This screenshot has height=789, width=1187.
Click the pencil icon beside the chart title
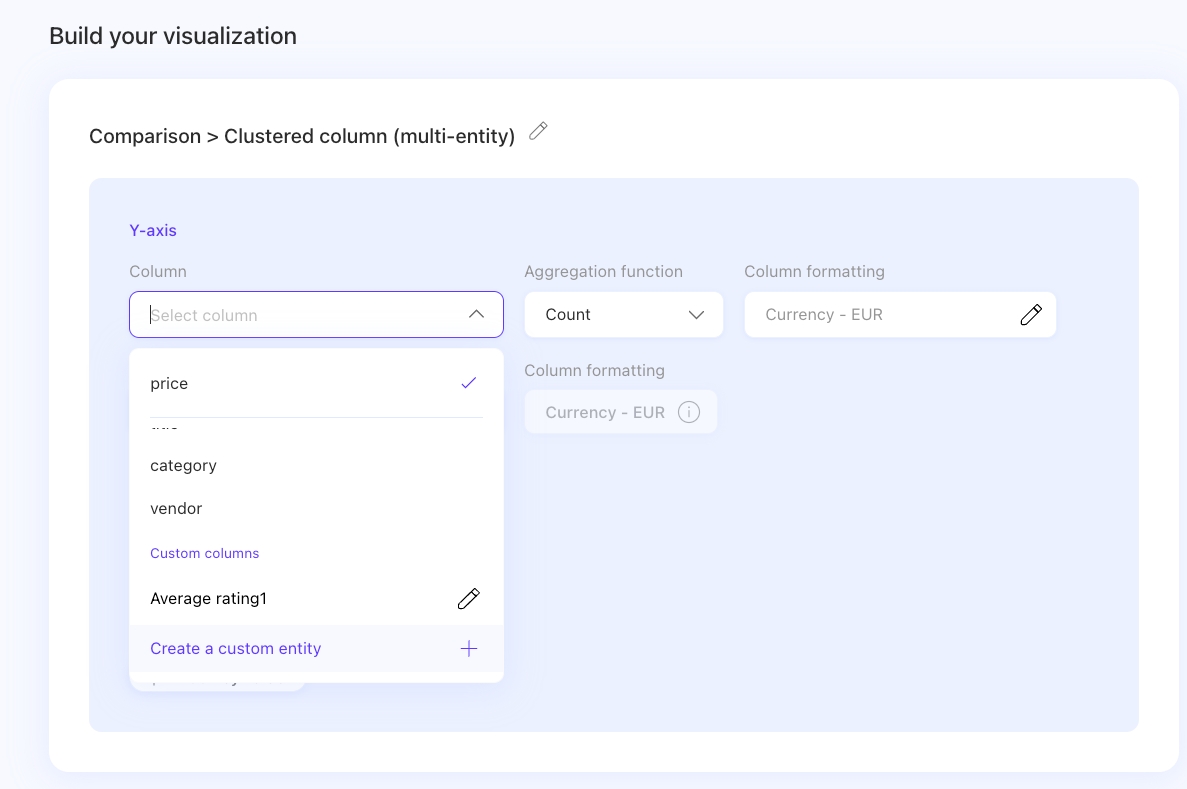[538, 131]
